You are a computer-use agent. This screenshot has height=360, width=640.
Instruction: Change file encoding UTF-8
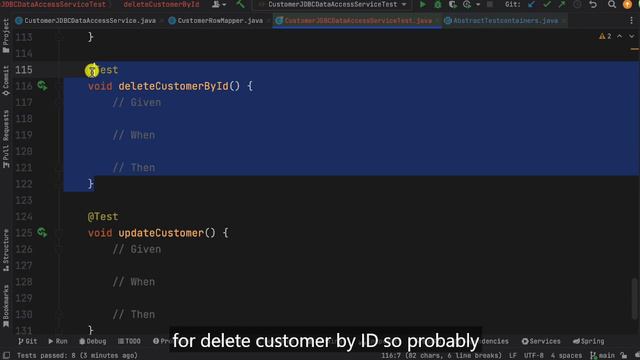tap(534, 356)
